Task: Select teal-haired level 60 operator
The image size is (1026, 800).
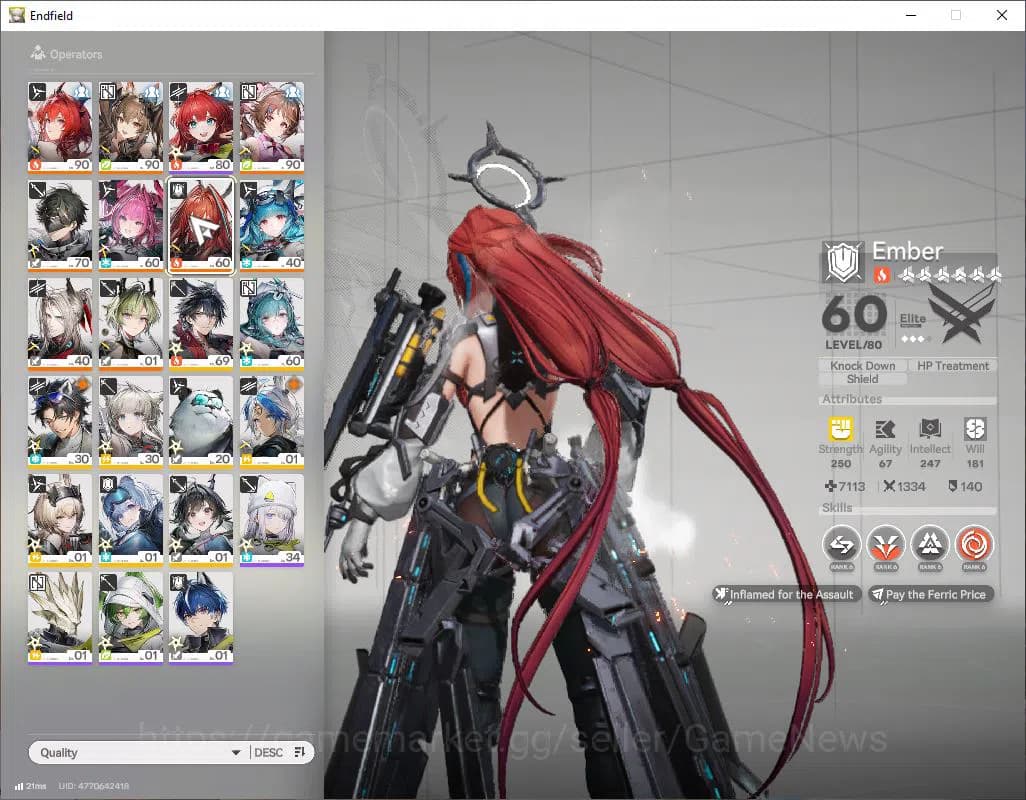Action: pyautogui.click(x=272, y=323)
